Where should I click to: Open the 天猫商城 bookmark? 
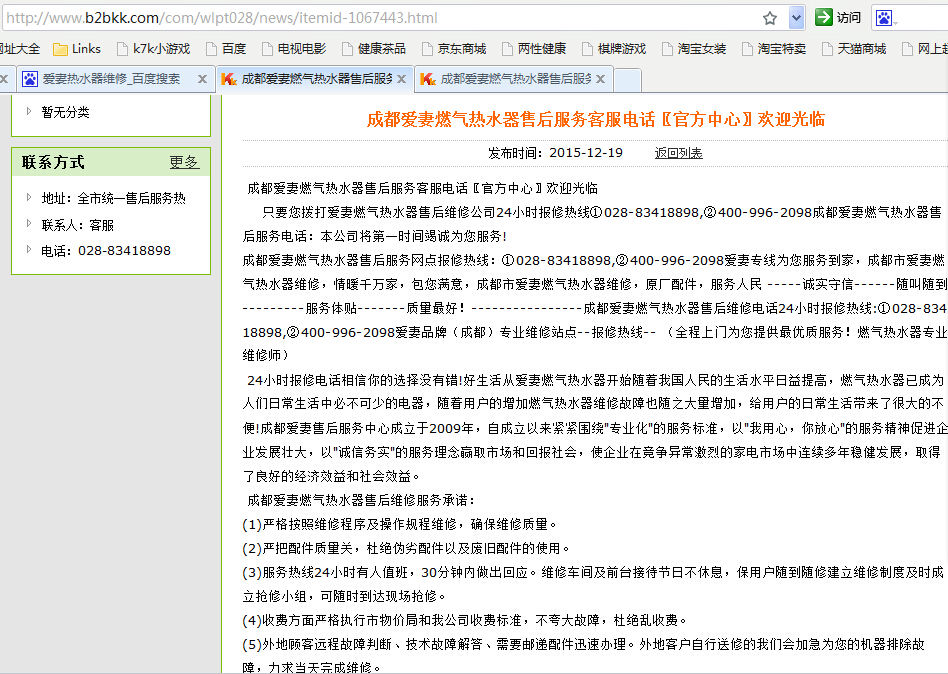coord(854,49)
